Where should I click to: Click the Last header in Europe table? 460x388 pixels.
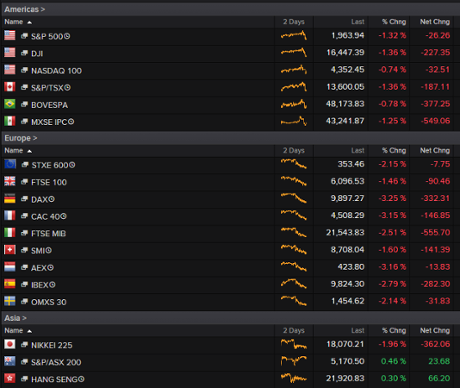358,151
